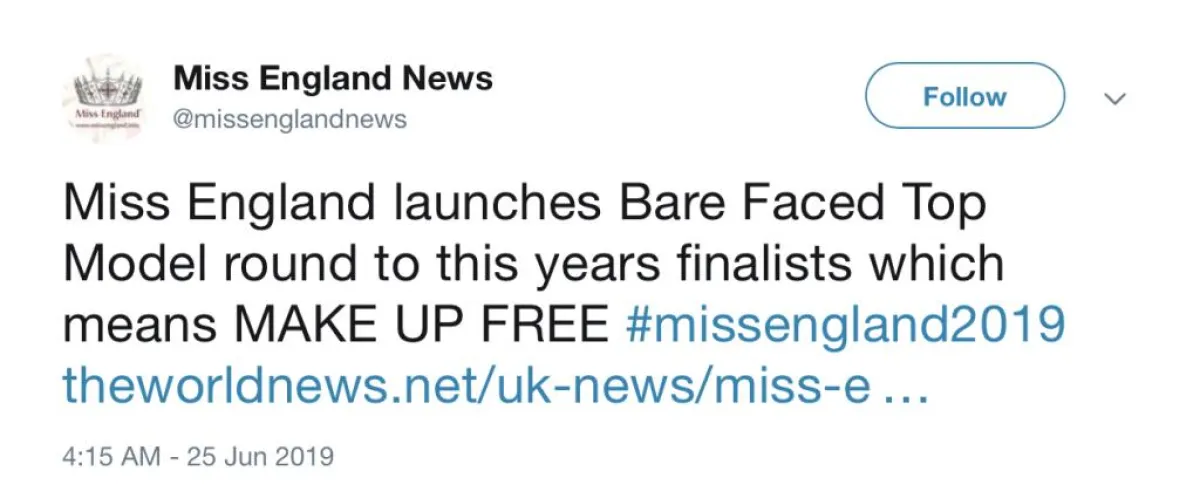Follow the Miss England News account
1200x498 pixels.
(964, 96)
